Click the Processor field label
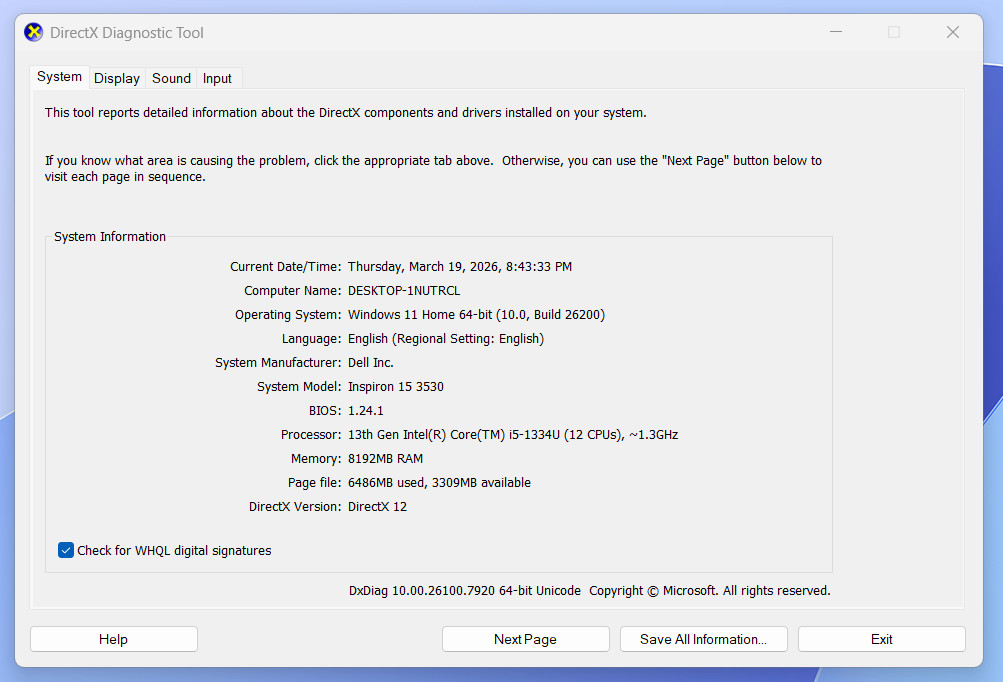 [311, 435]
